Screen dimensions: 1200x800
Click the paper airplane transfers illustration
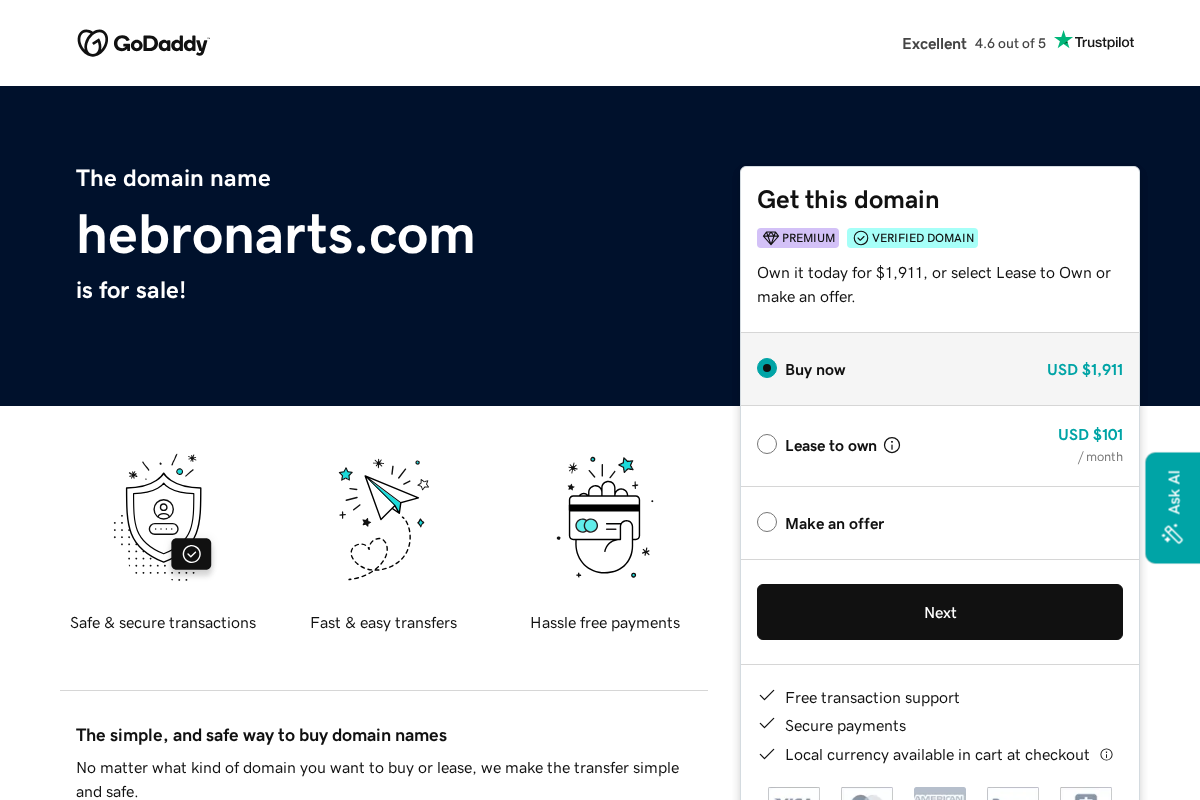(384, 517)
